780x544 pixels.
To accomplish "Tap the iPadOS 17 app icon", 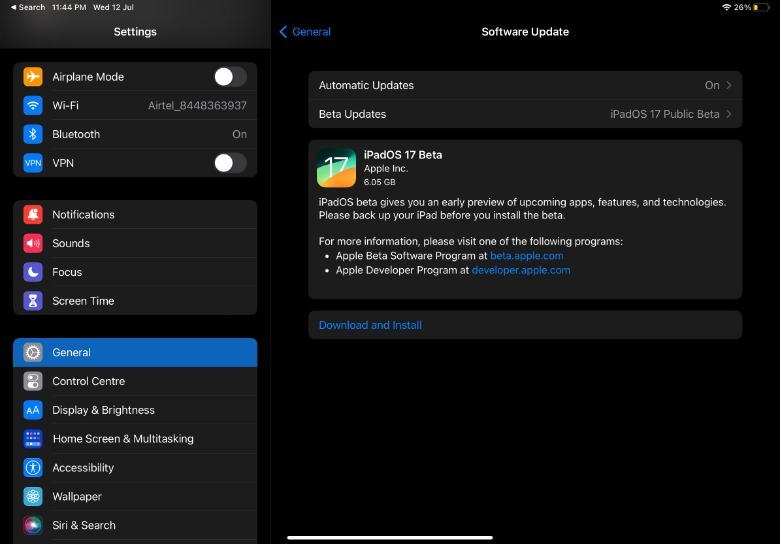I will (x=336, y=168).
